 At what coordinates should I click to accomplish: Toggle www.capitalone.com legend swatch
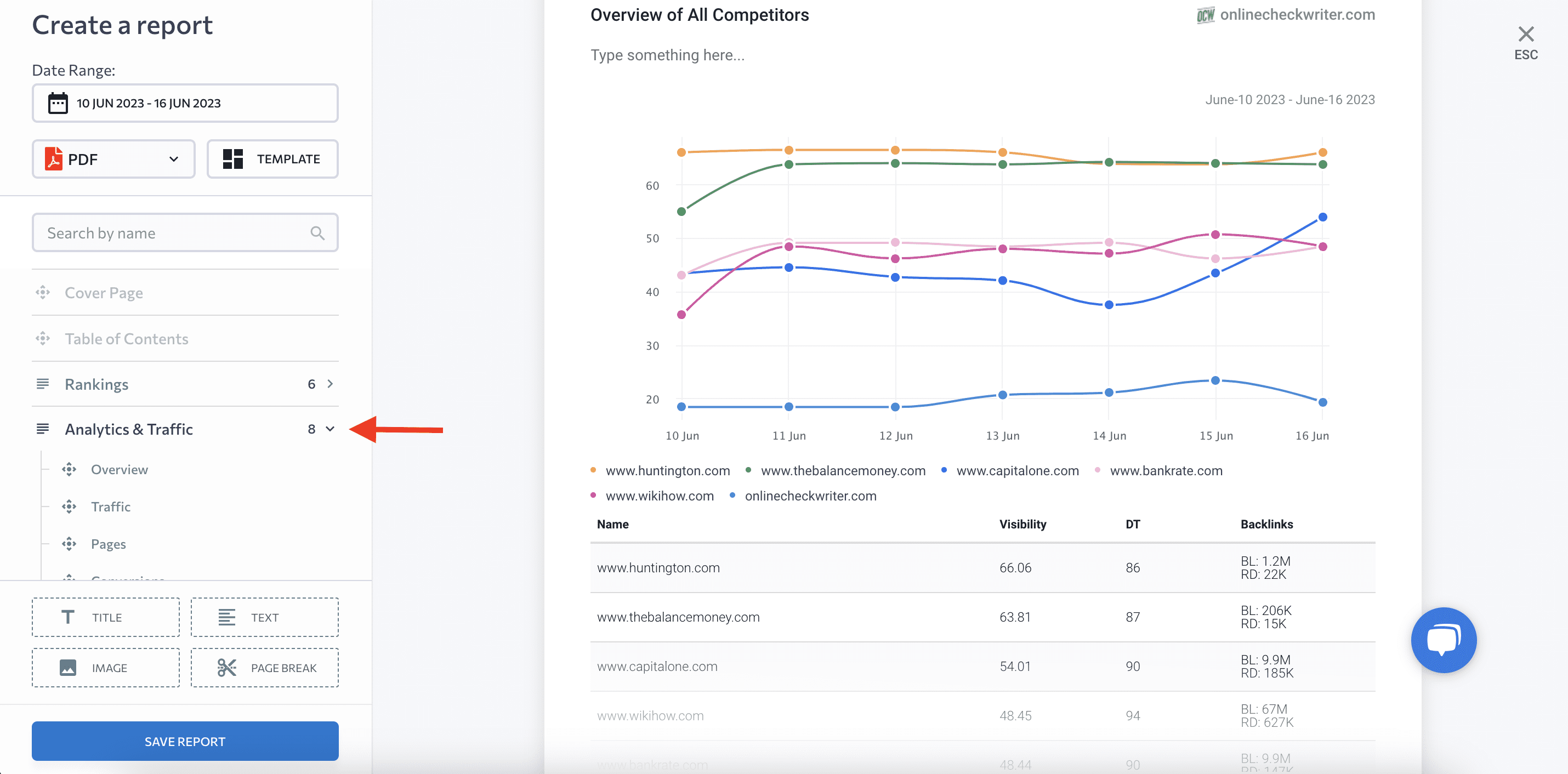(x=944, y=470)
